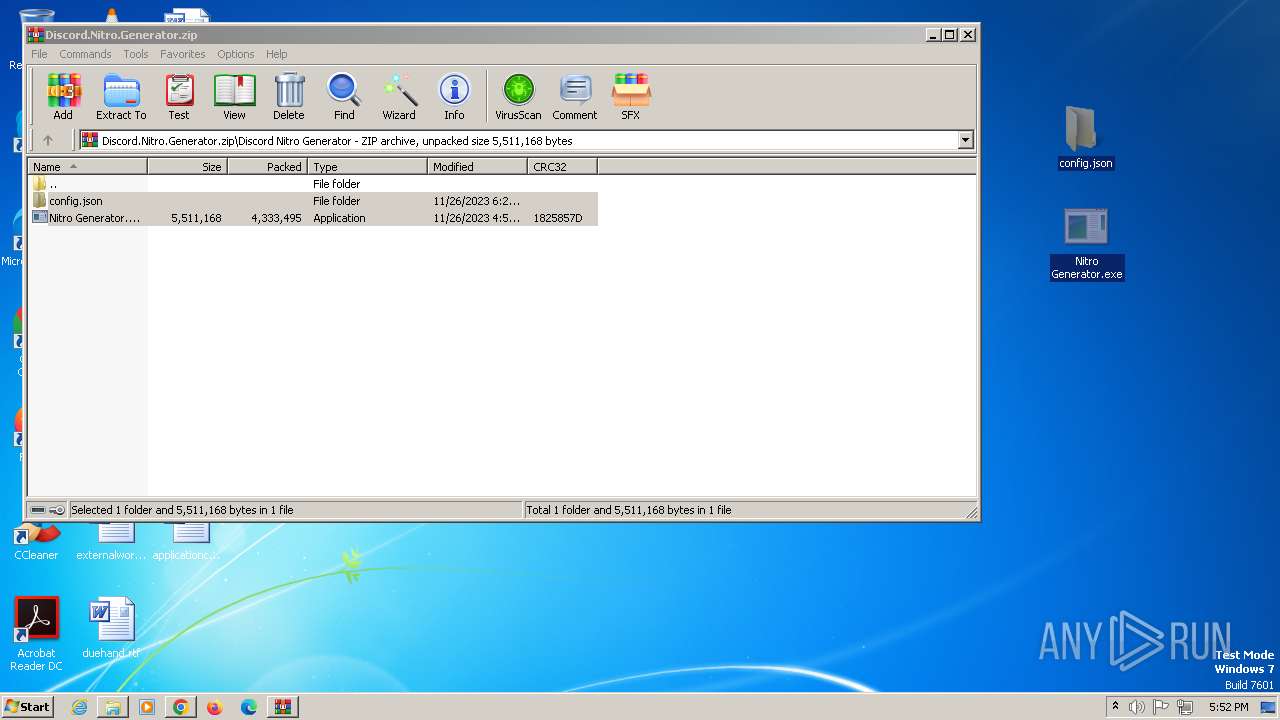Run the Test archive tool

tap(179, 97)
